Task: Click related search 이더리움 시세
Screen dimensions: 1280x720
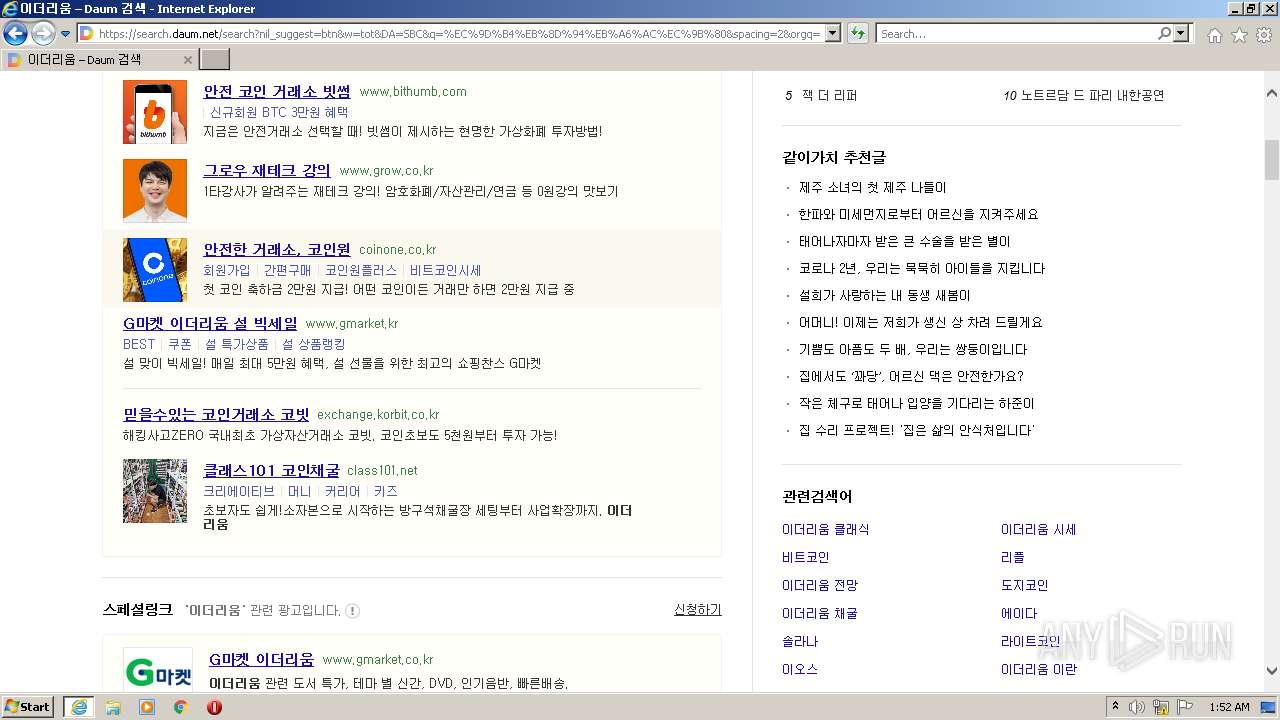Action: [x=1039, y=529]
